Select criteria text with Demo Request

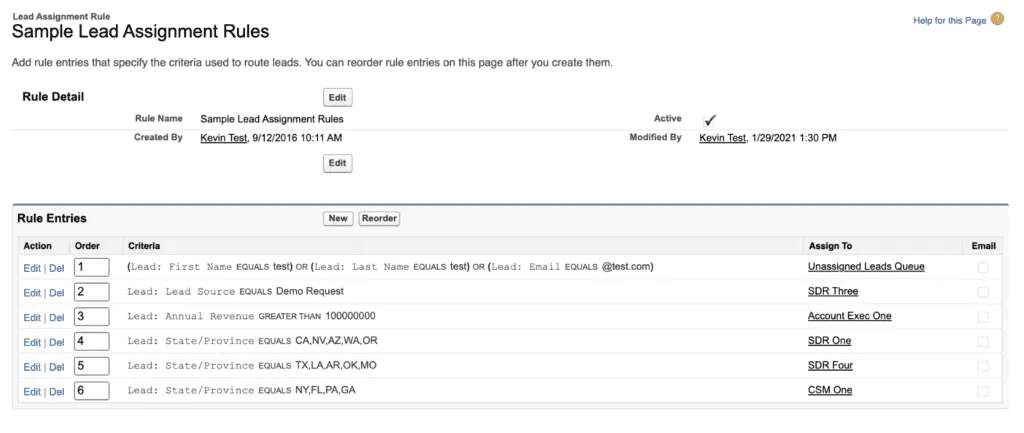pos(236,291)
